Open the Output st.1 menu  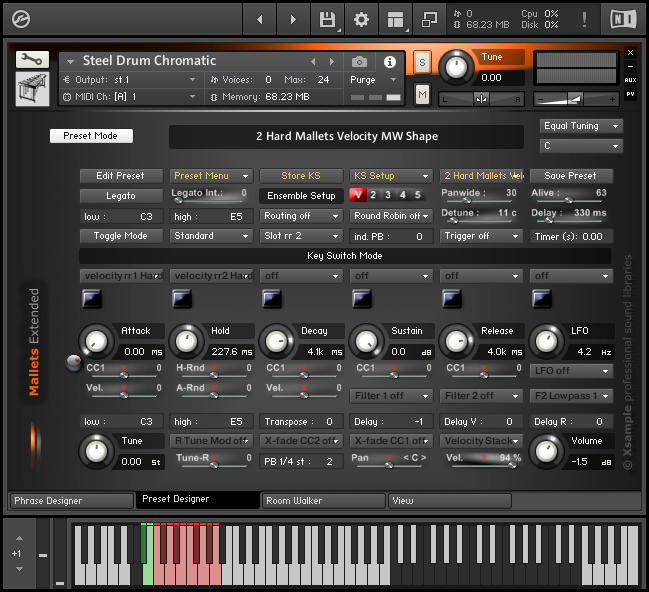pyautogui.click(x=130, y=79)
